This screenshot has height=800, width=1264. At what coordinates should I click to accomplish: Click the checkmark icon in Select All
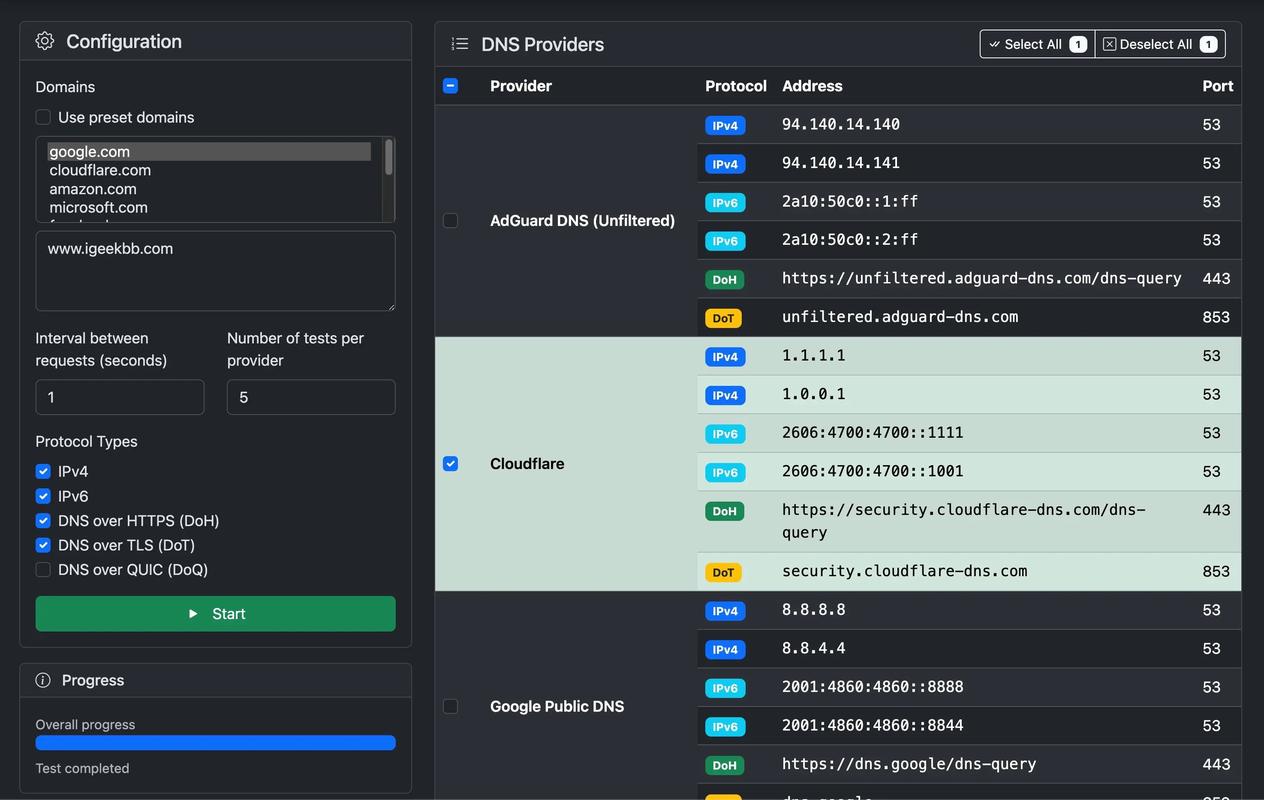pos(993,44)
